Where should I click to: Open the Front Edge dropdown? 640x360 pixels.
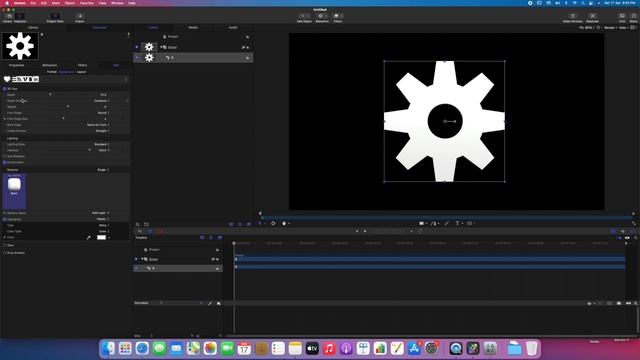pyautogui.click(x=103, y=113)
